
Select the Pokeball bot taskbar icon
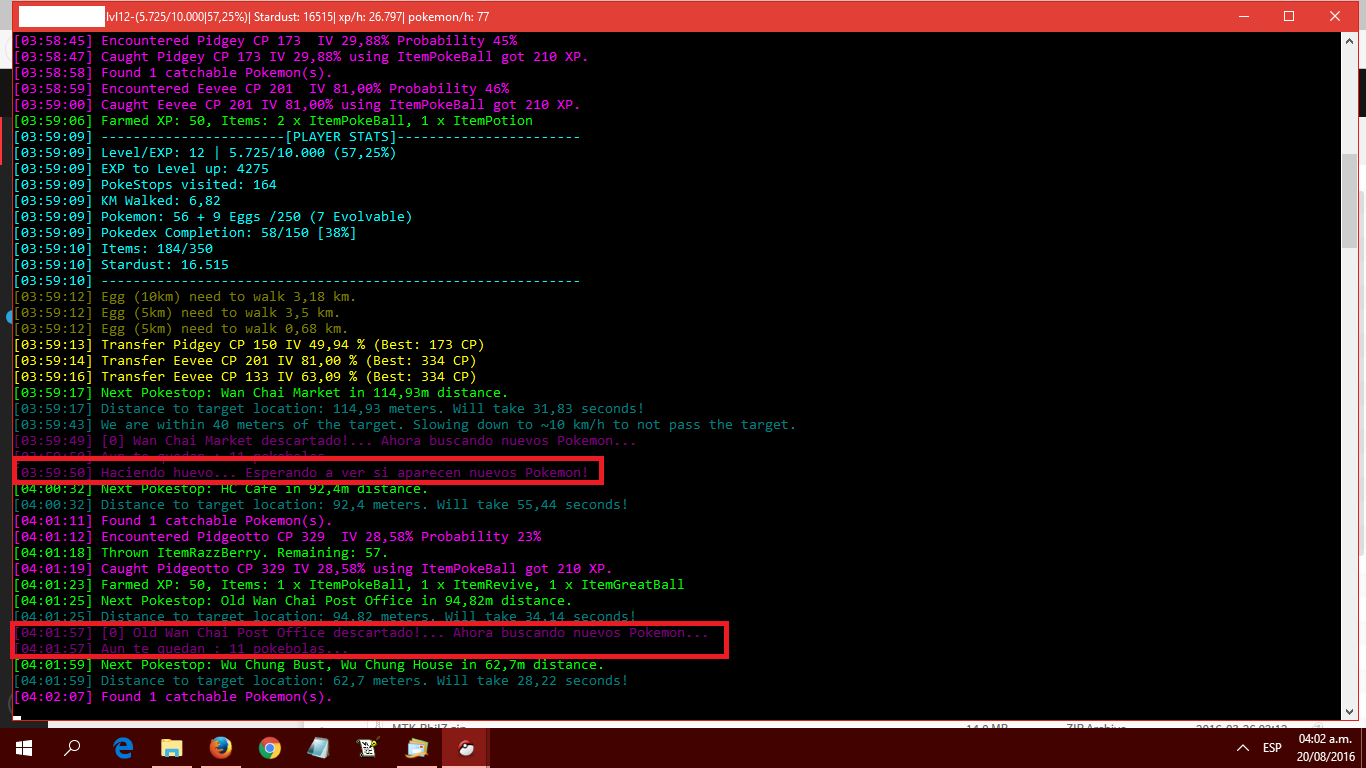(465, 747)
